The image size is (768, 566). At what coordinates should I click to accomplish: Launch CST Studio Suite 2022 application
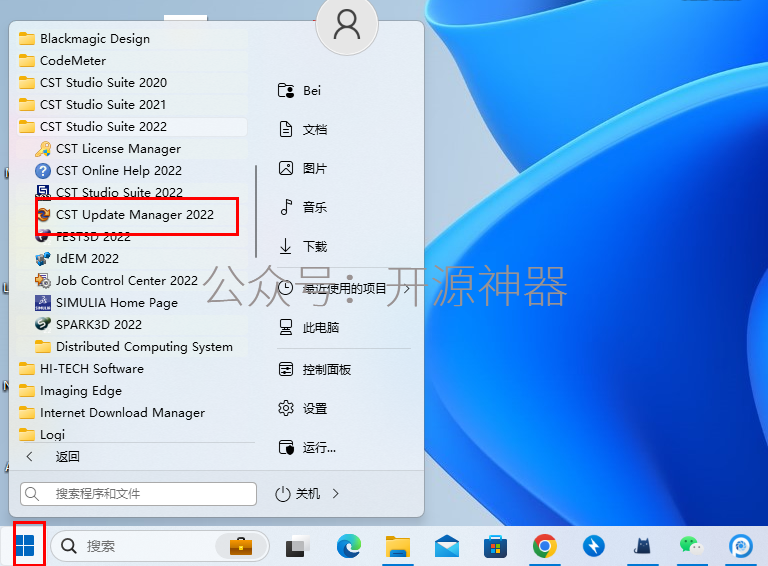[x=118, y=192]
